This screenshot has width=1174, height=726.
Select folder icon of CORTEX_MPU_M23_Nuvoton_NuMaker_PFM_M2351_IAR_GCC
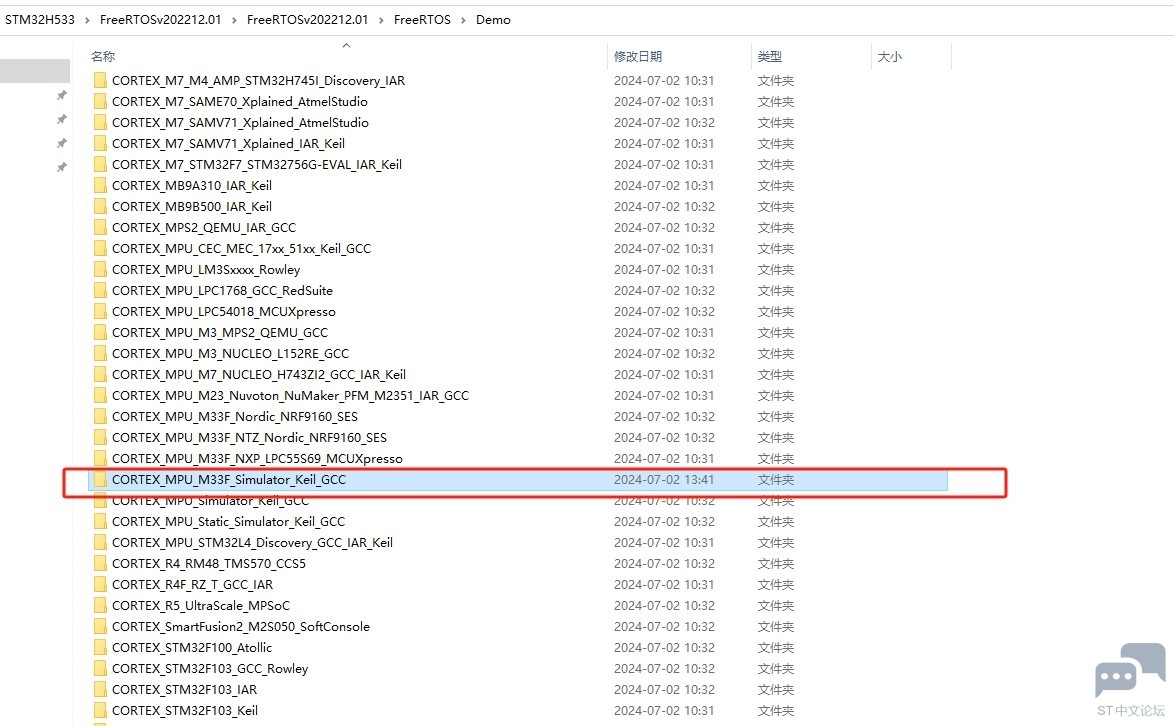coord(100,395)
